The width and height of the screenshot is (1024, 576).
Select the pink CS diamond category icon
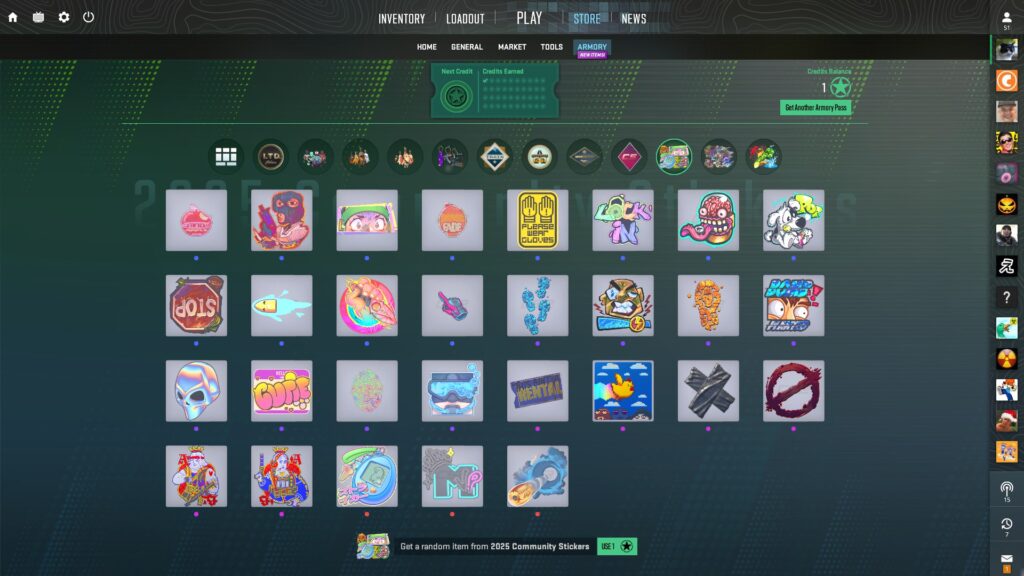(x=629, y=156)
